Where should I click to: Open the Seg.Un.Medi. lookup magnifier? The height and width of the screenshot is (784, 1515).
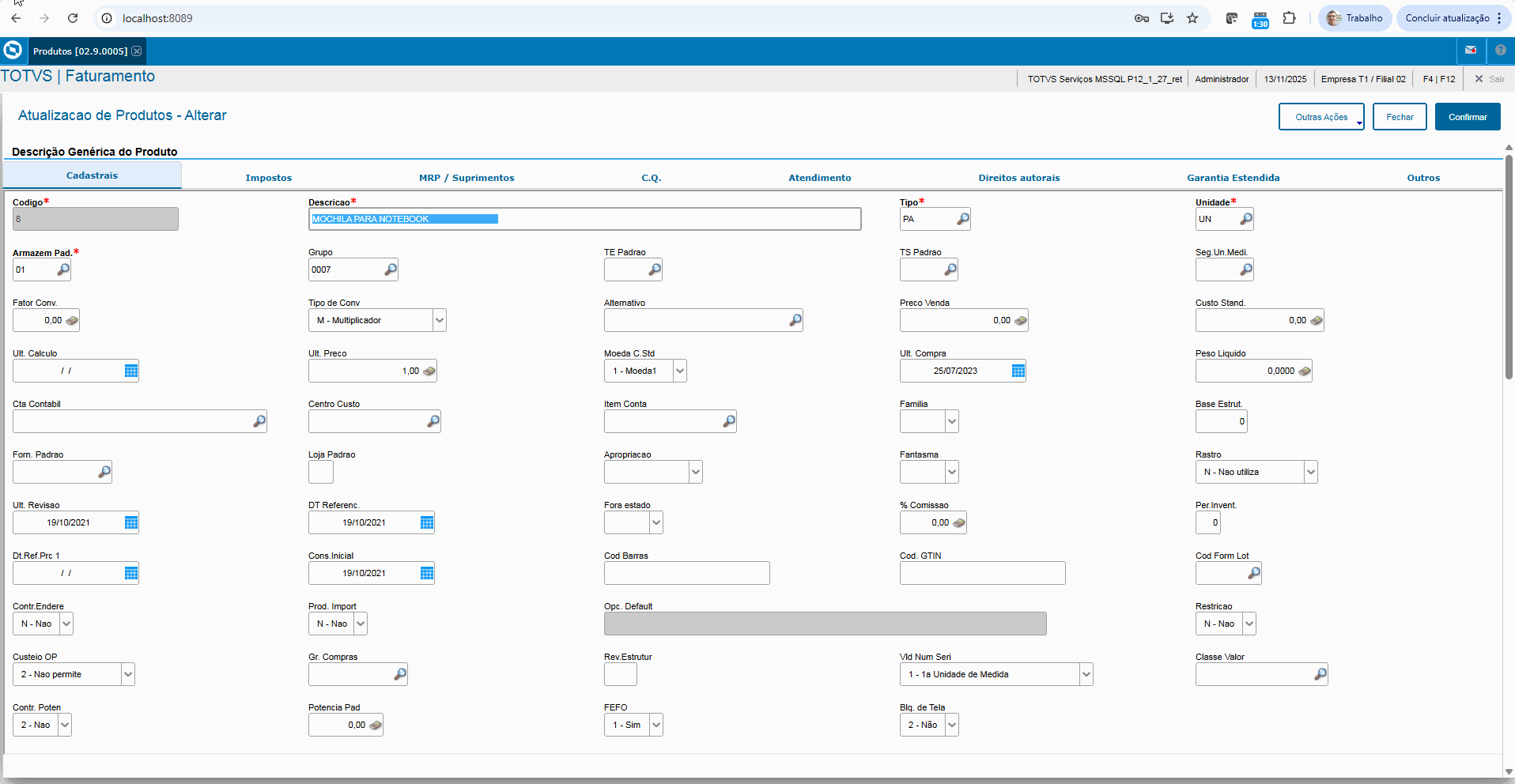click(x=1245, y=269)
